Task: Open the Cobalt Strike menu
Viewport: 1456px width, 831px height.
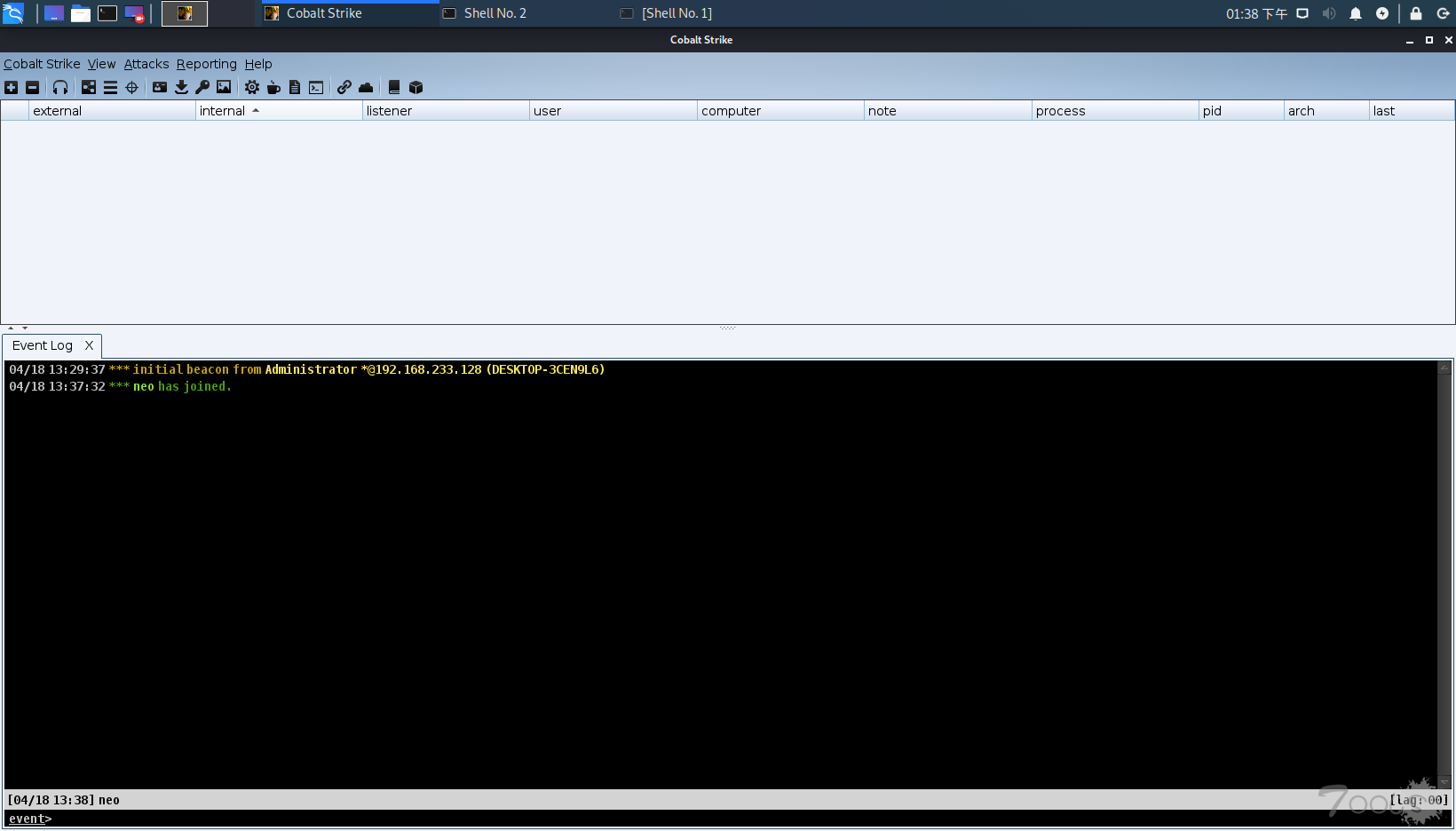Action: click(42, 64)
